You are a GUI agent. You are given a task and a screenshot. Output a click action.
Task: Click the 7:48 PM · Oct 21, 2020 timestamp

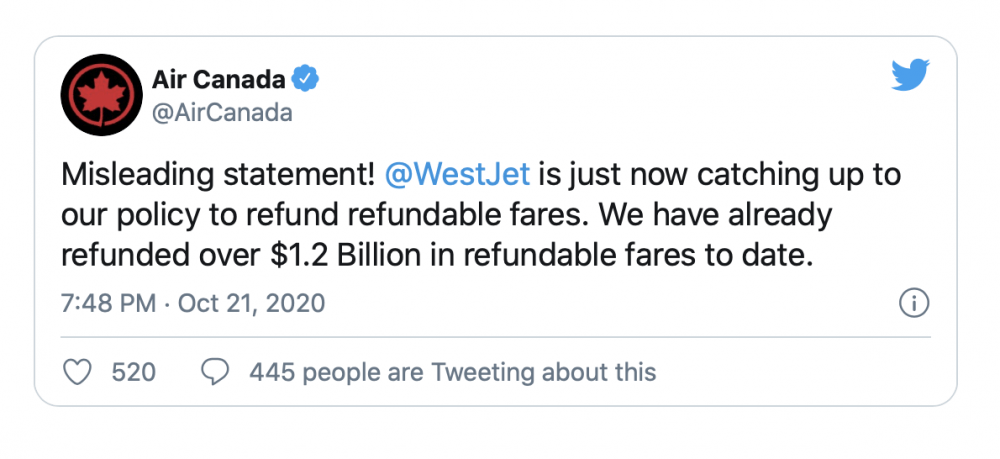[x=193, y=303]
